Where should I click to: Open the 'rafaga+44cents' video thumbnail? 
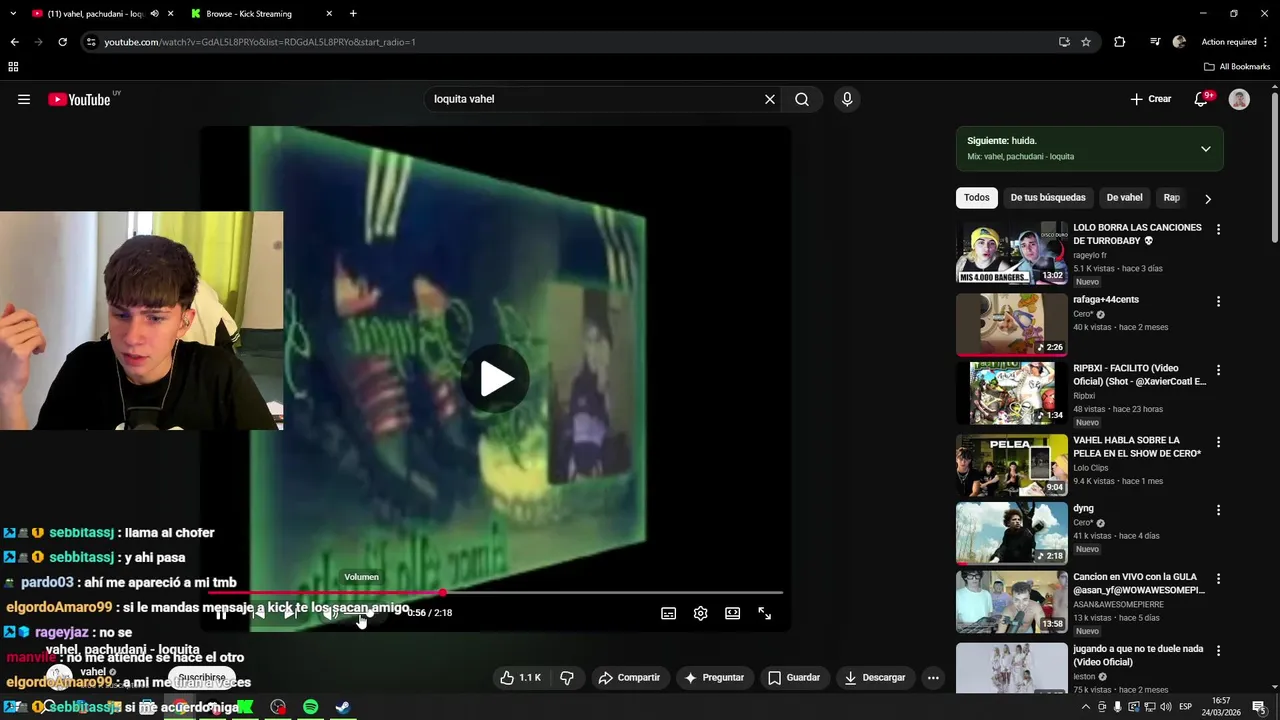pos(1012,324)
